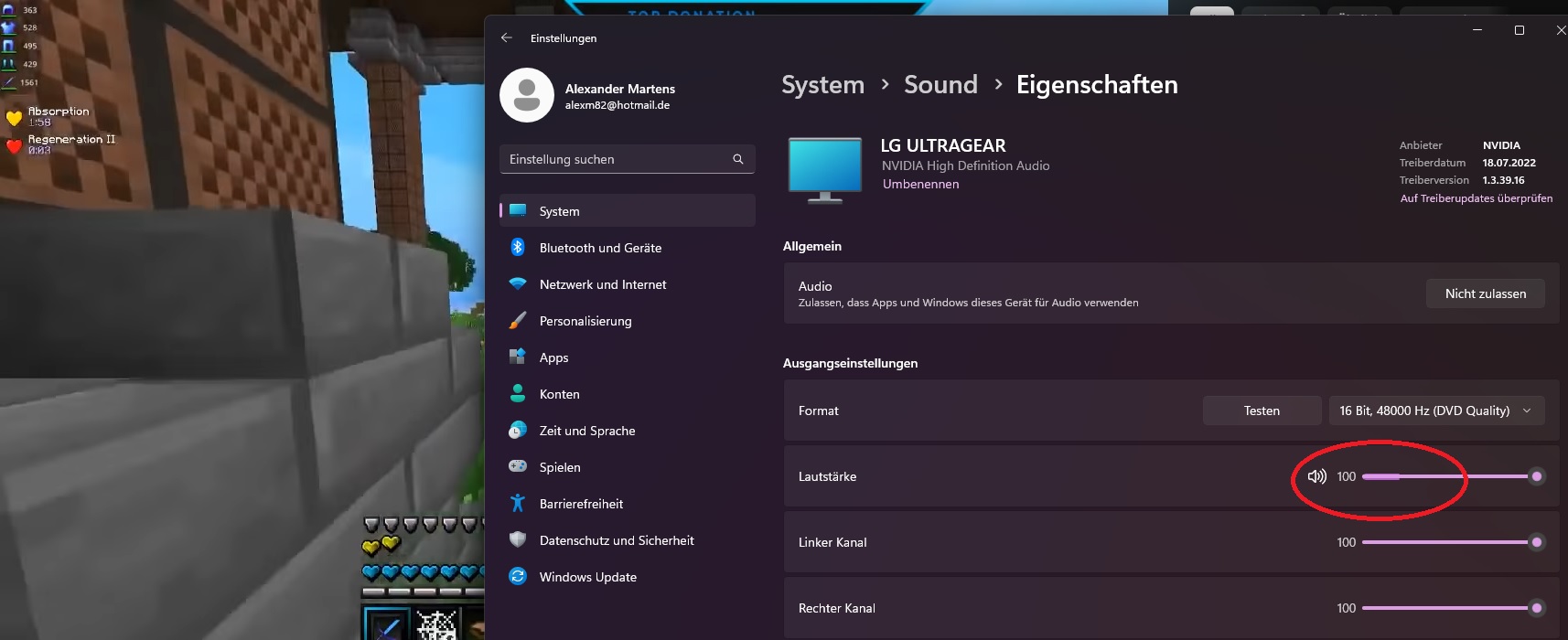Click the System monitor icon in sidebar
Image resolution: width=1568 pixels, height=640 pixels.
click(x=518, y=210)
